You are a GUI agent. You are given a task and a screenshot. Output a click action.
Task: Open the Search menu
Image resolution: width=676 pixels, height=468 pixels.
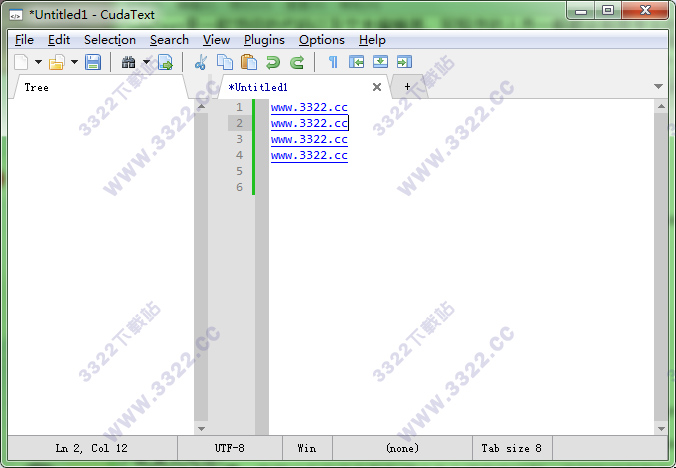pos(169,40)
